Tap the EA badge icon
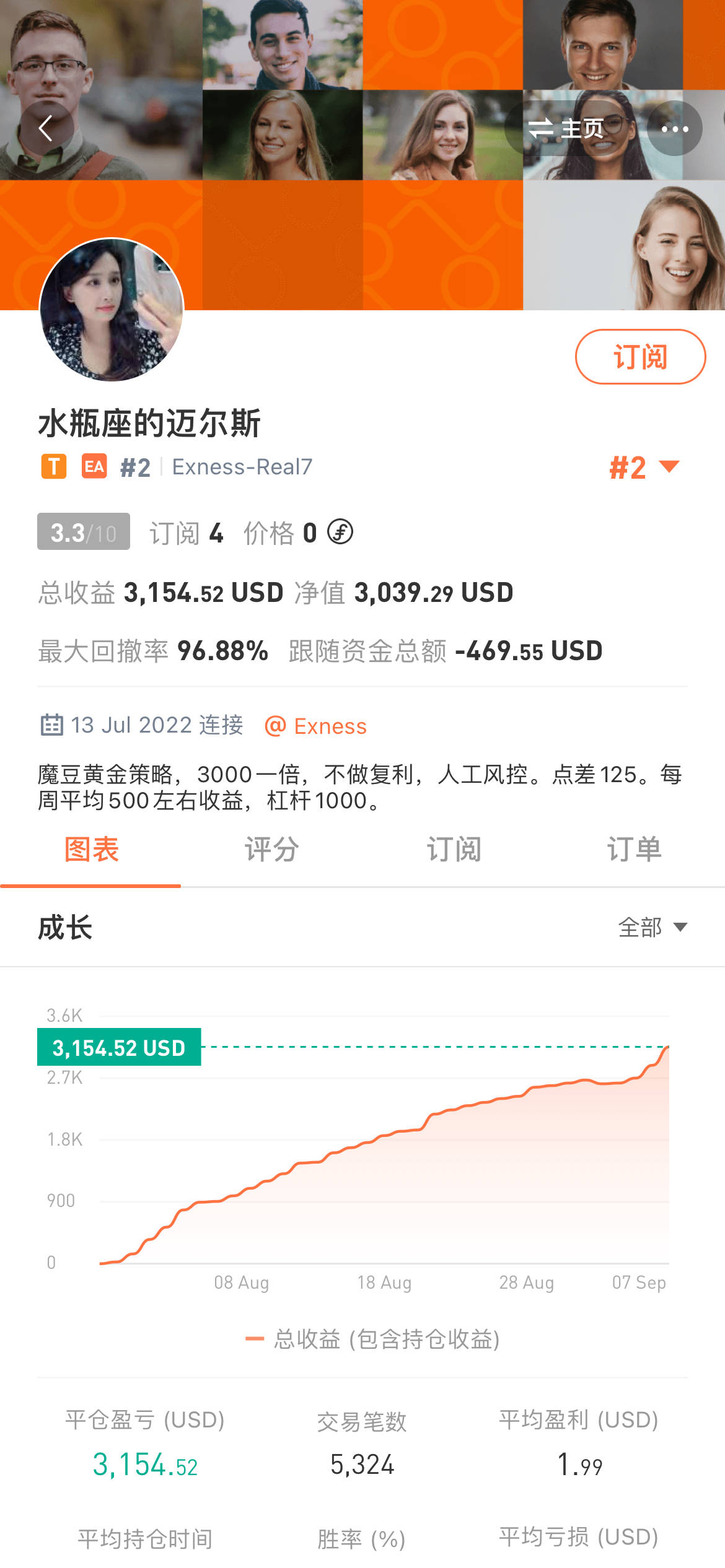The image size is (725, 1568). click(x=94, y=466)
